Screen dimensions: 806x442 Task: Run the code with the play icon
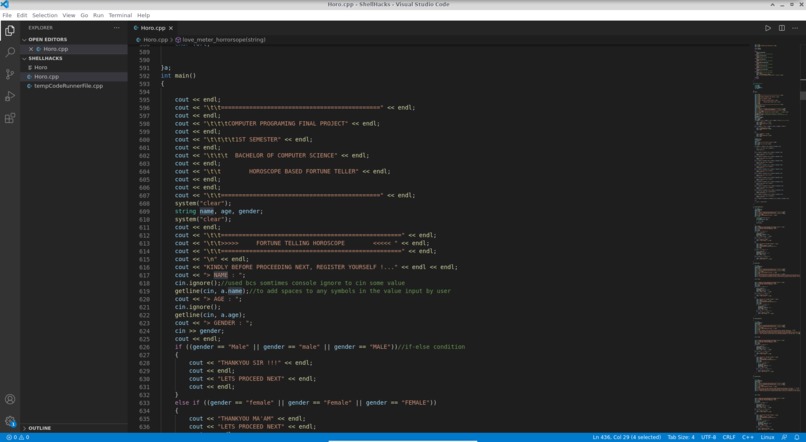[767, 28]
